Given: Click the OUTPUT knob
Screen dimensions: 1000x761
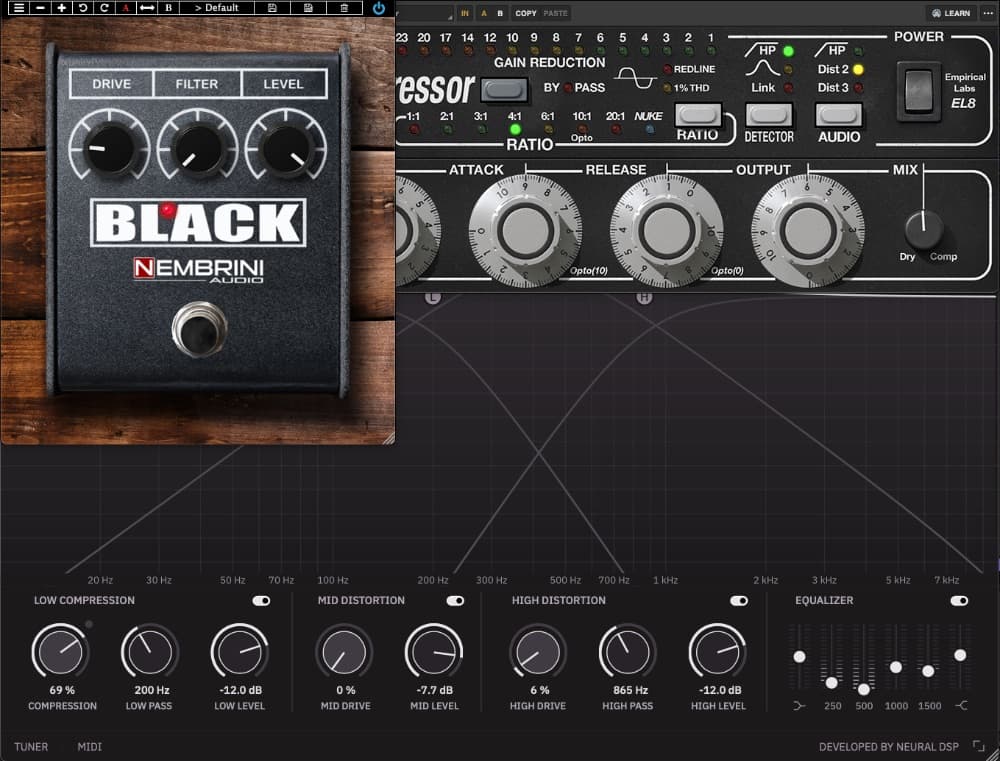Looking at the screenshot, I should [808, 231].
